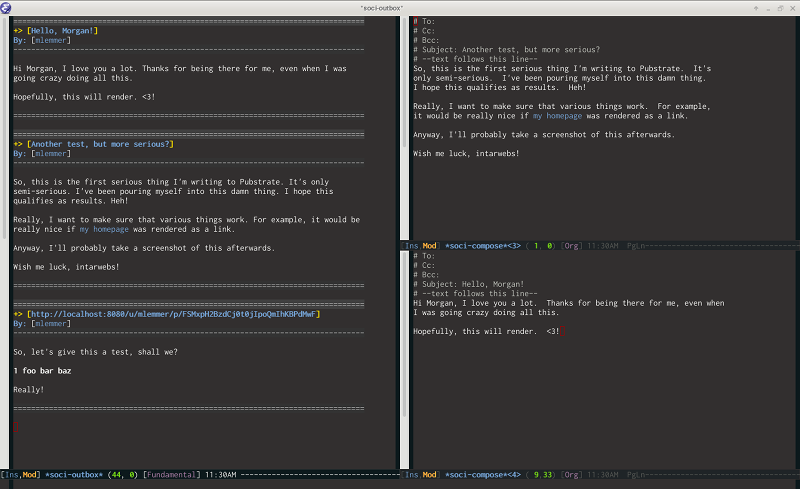Viewport: 800px width, 489px height.
Task: Open the 'Hello, Morgan!' post title link
Action: coord(62,31)
